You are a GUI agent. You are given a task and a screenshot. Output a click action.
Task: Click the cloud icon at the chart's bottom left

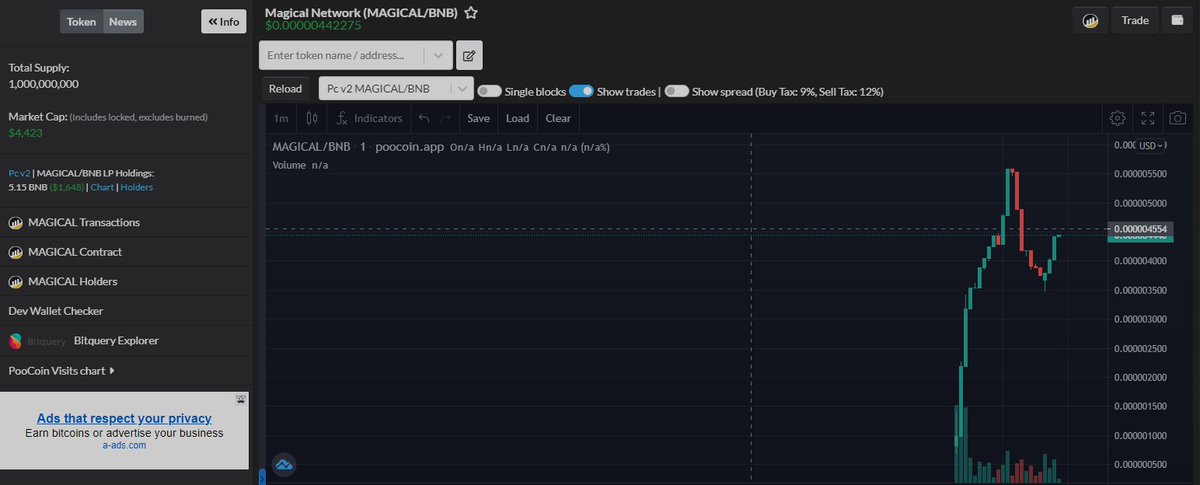point(284,464)
